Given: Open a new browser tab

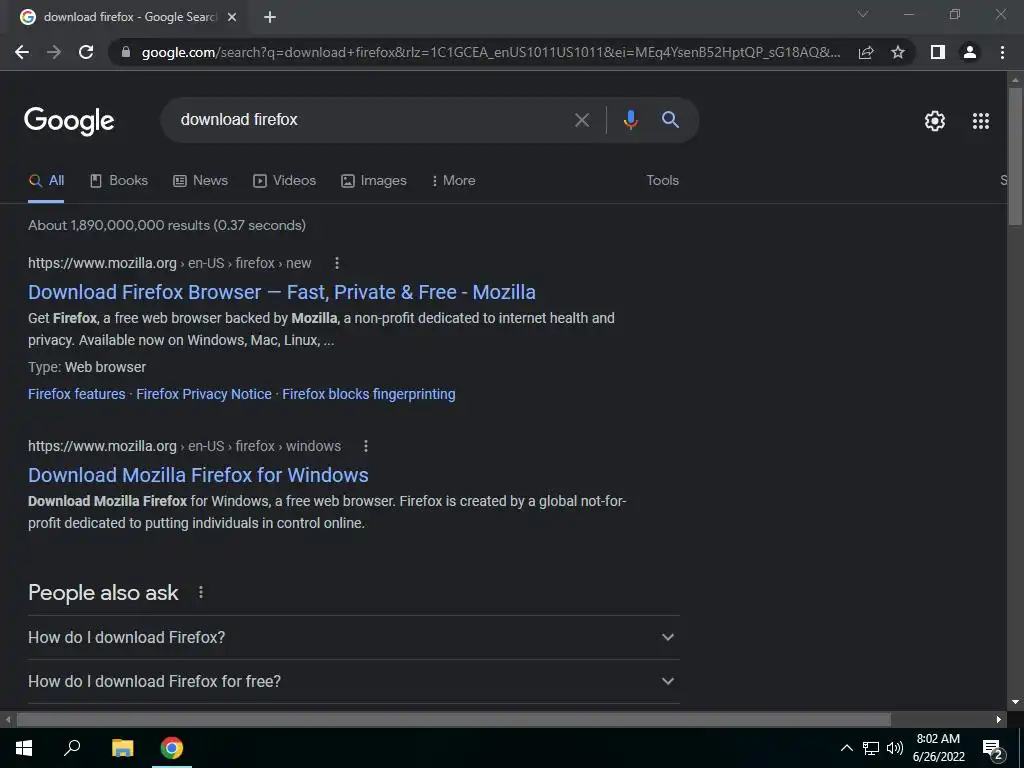Looking at the screenshot, I should tap(270, 17).
